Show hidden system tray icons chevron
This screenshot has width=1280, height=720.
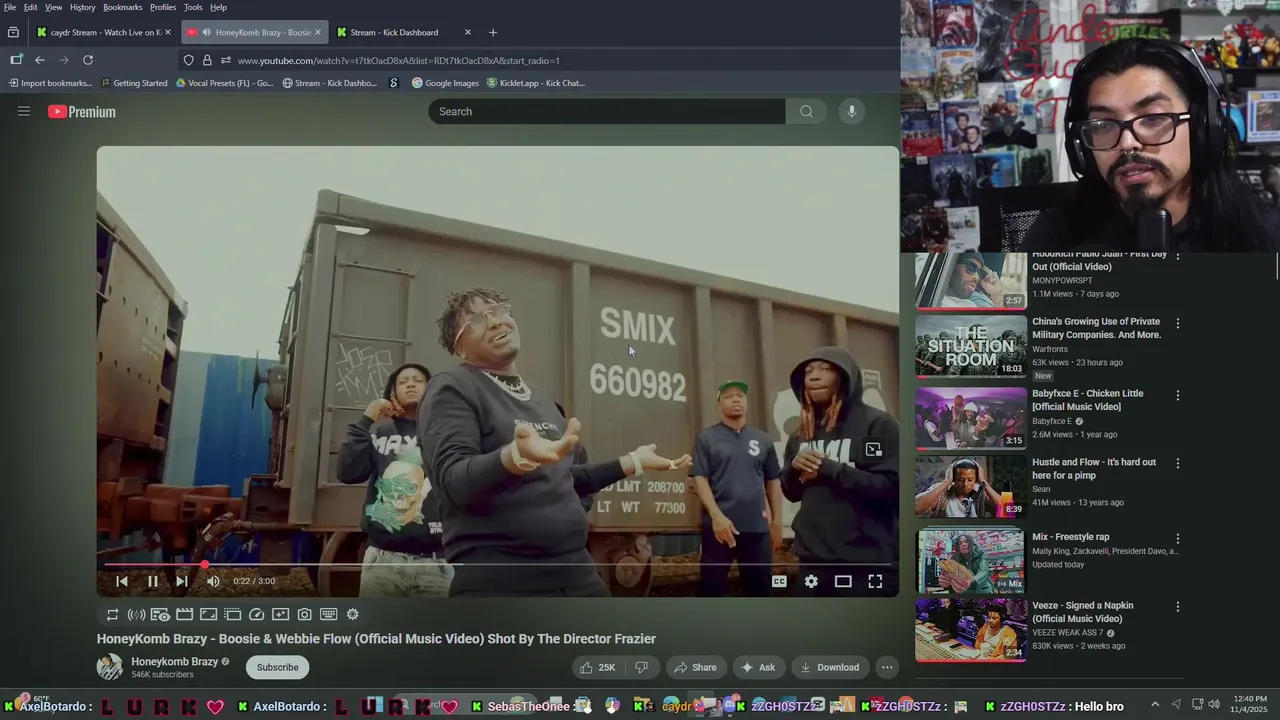tap(1155, 705)
